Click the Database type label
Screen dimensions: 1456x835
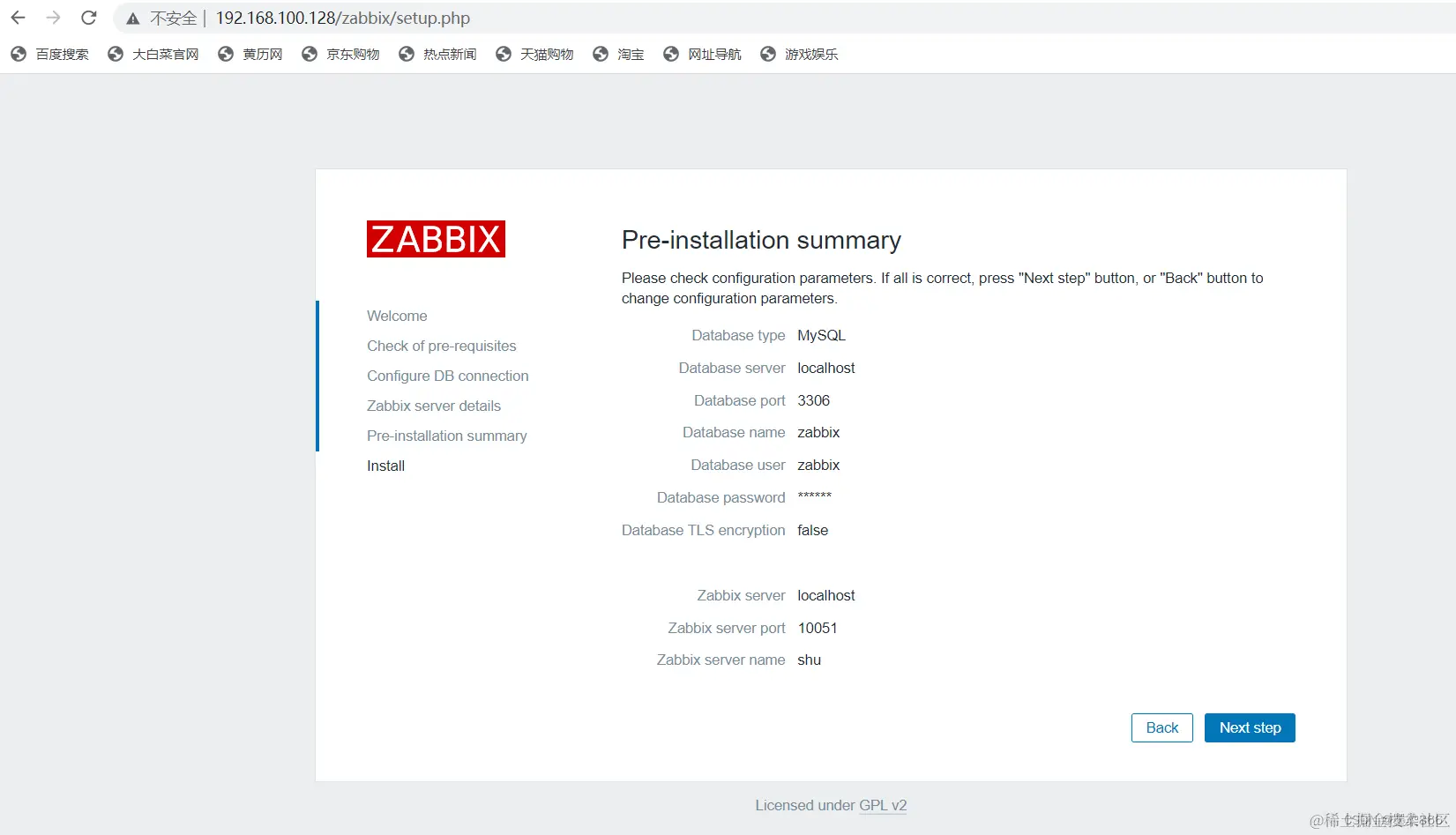tap(738, 335)
